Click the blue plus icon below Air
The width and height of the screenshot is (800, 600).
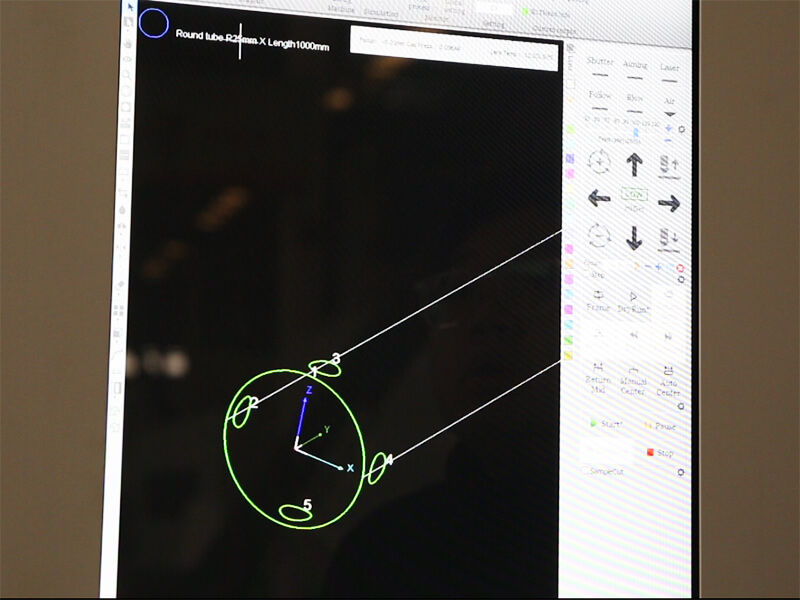[668, 129]
